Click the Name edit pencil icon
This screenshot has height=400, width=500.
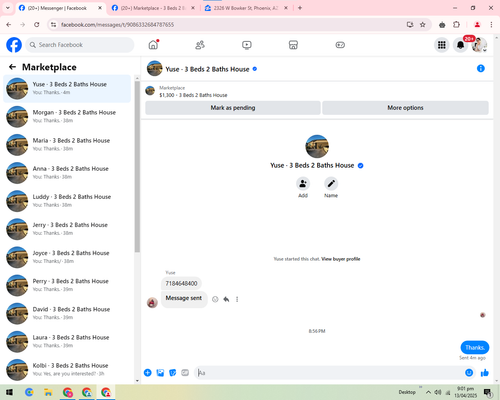pos(331,184)
